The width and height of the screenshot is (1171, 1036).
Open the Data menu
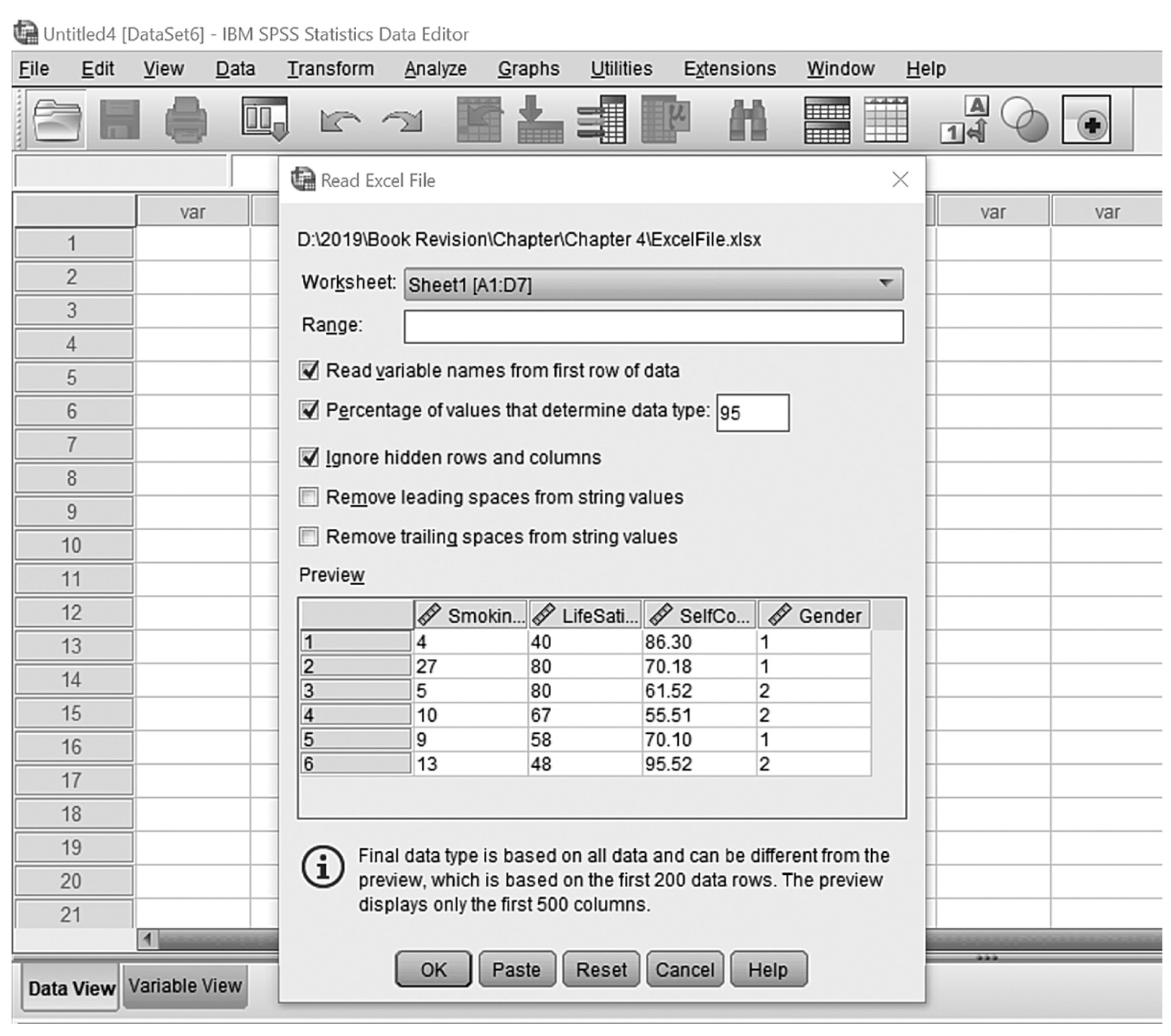235,68
